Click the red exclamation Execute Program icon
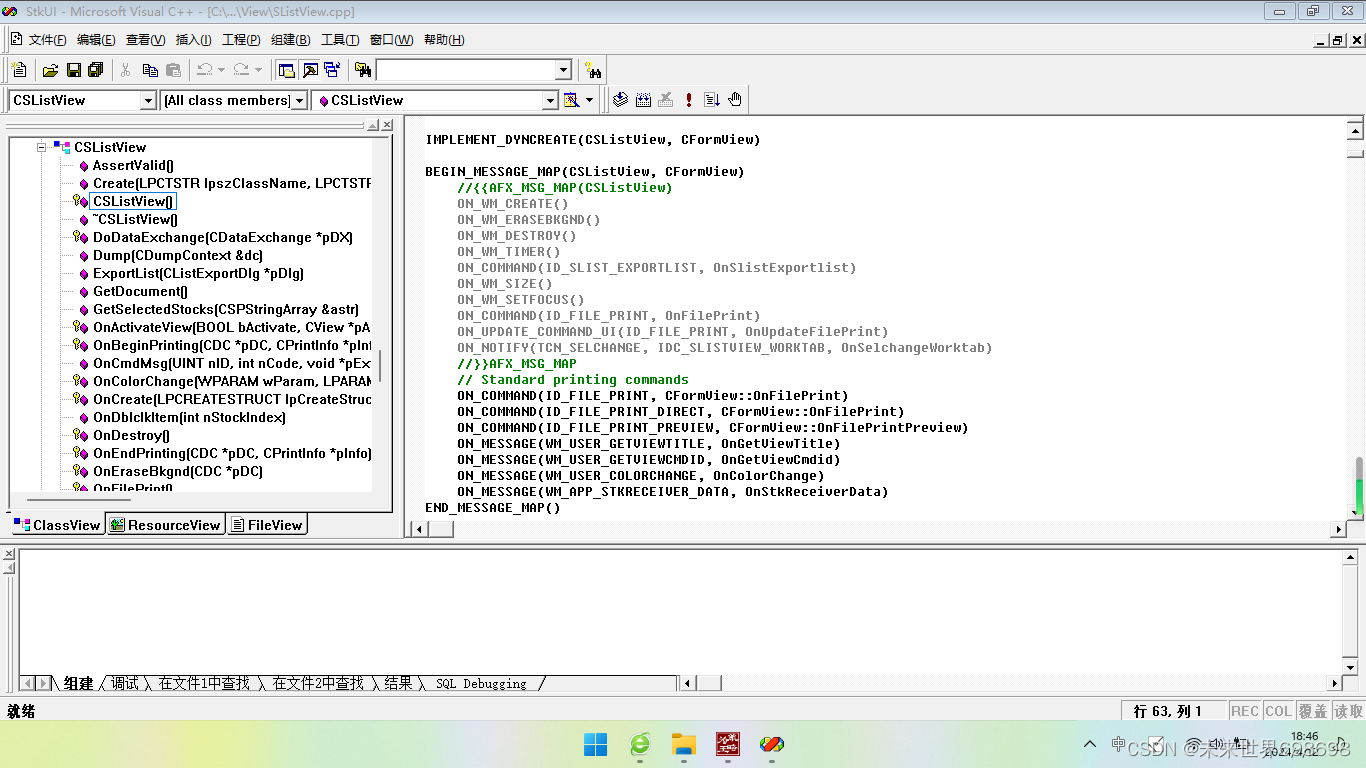 [689, 100]
